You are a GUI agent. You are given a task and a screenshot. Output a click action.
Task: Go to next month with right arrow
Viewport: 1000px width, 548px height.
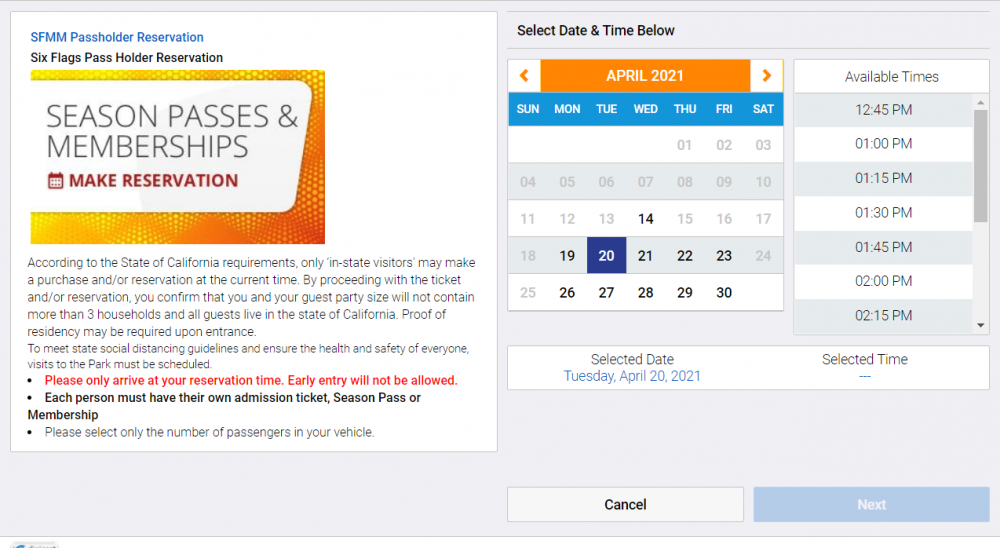[766, 76]
